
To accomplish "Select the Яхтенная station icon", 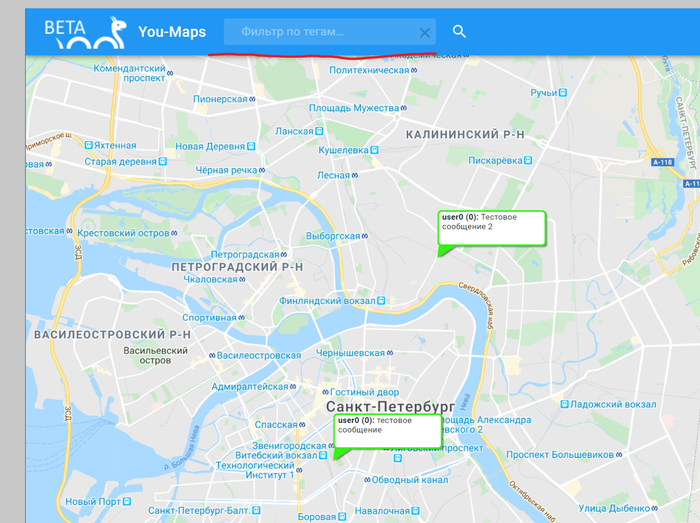I will tap(88, 145).
